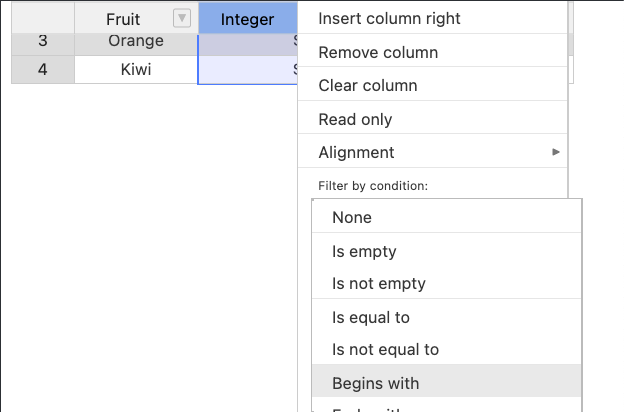Pick the Is empty condition
Screen dimensions: 624x412
click(447, 251)
